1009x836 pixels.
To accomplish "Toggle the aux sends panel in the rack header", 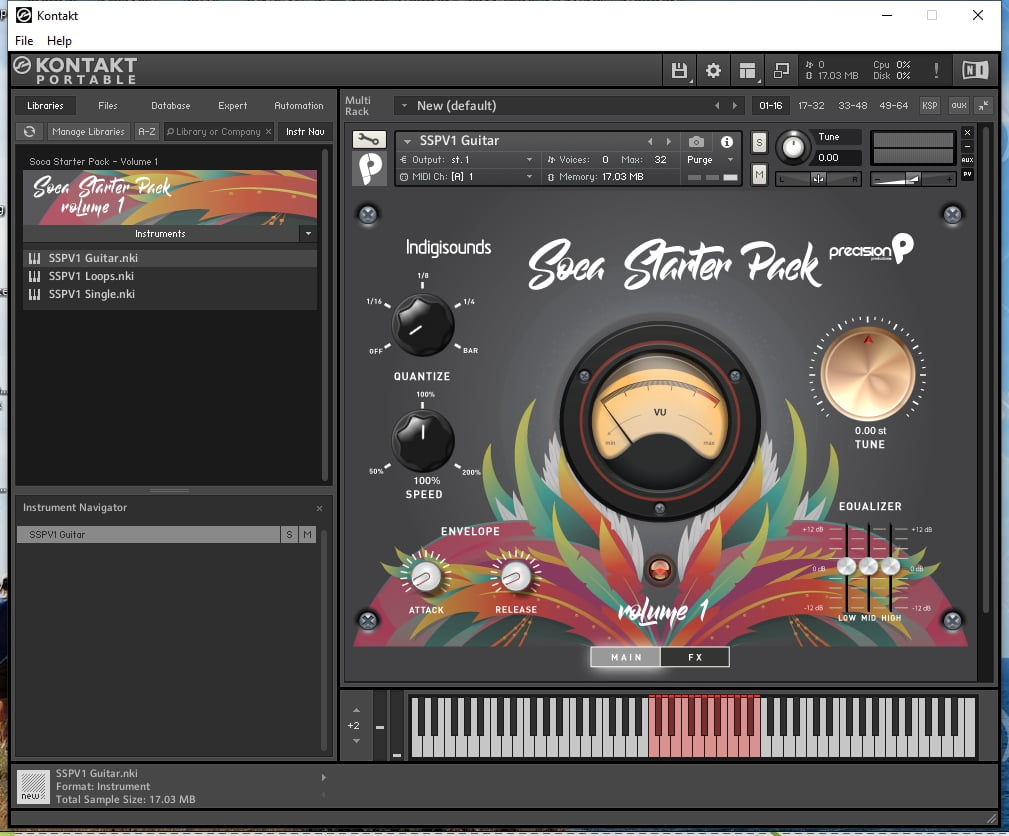I will pyautogui.click(x=959, y=106).
